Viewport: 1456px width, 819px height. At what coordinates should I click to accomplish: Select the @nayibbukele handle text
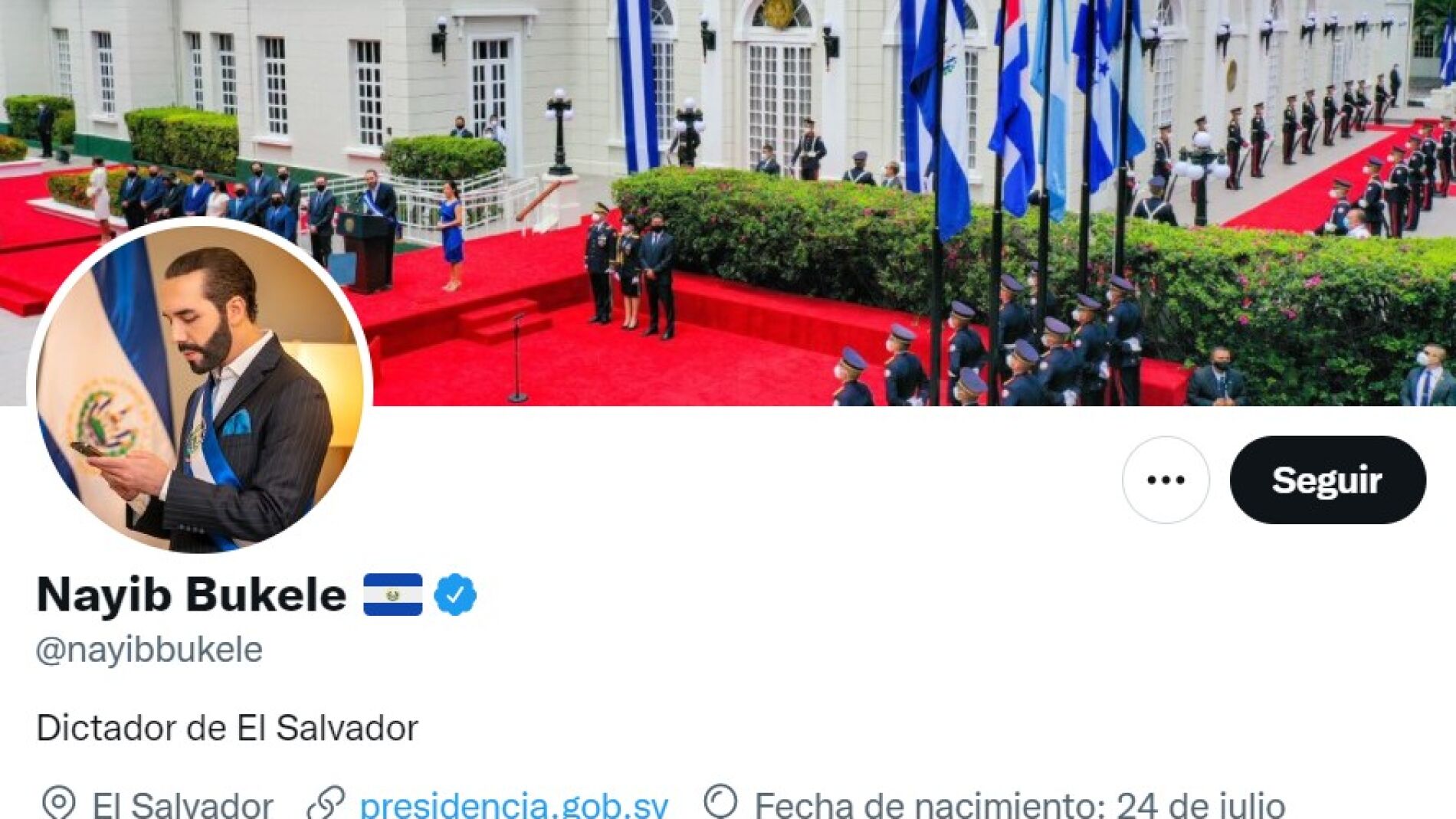pyautogui.click(x=149, y=650)
